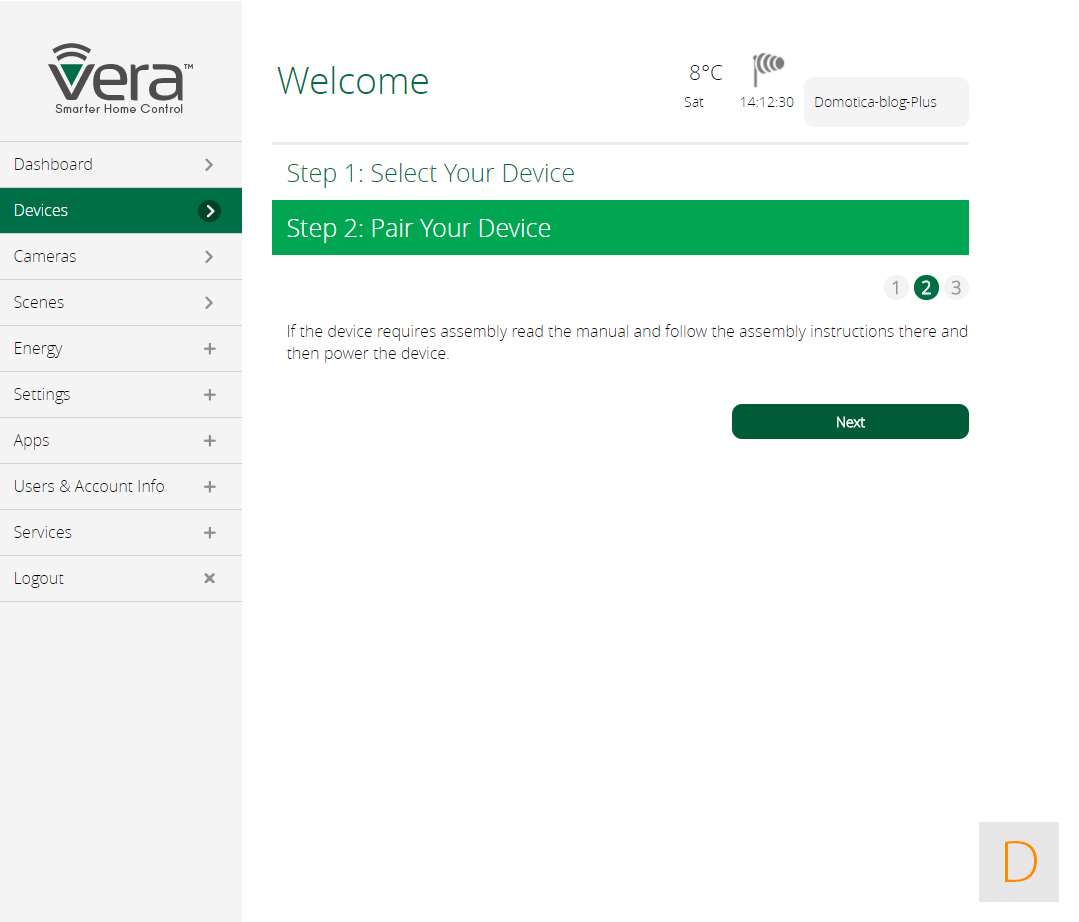1079x922 pixels.
Task: Select the Domotica-blog-Plus controller box
Action: point(886,102)
